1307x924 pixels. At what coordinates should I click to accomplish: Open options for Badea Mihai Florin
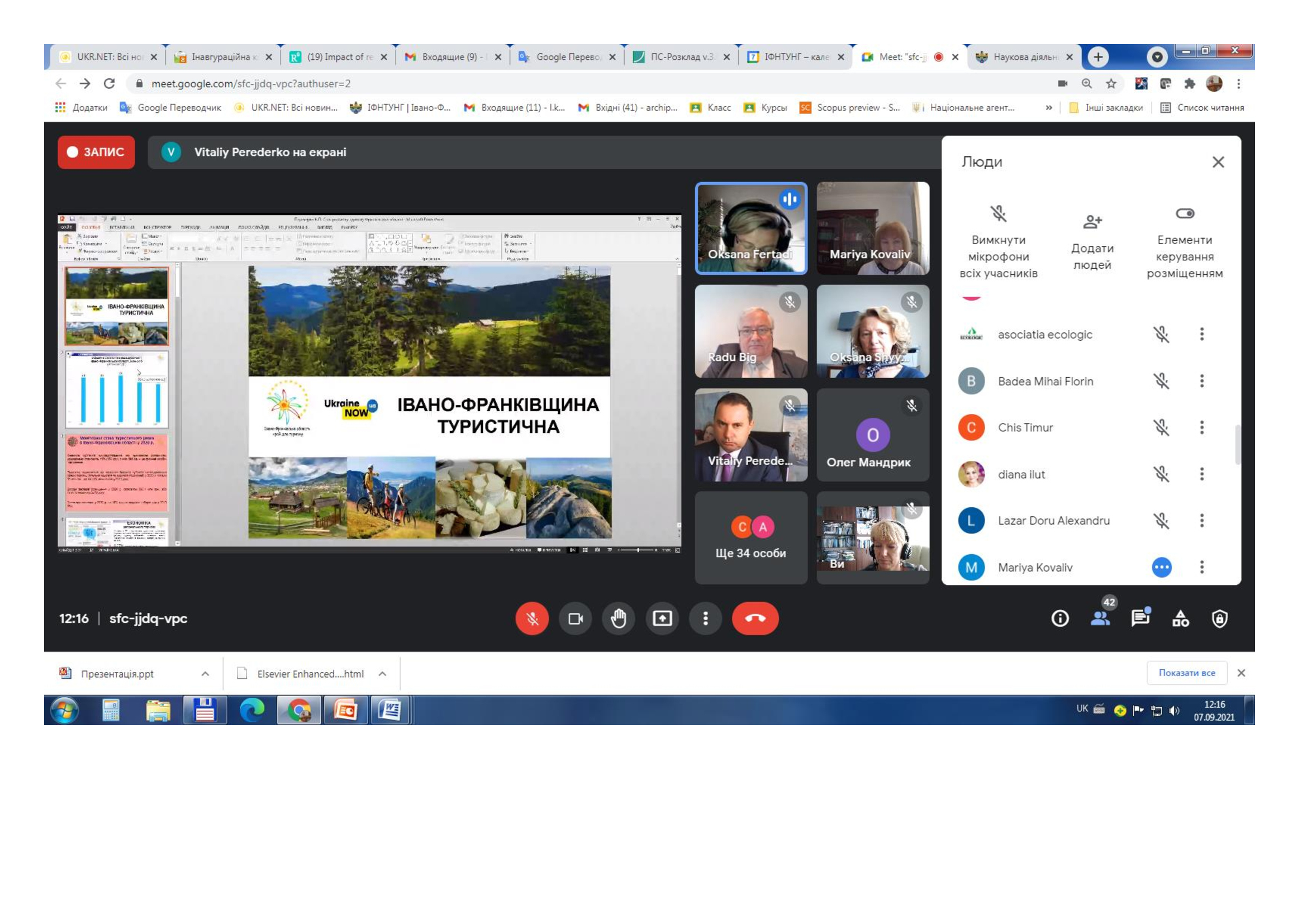coord(1202,380)
